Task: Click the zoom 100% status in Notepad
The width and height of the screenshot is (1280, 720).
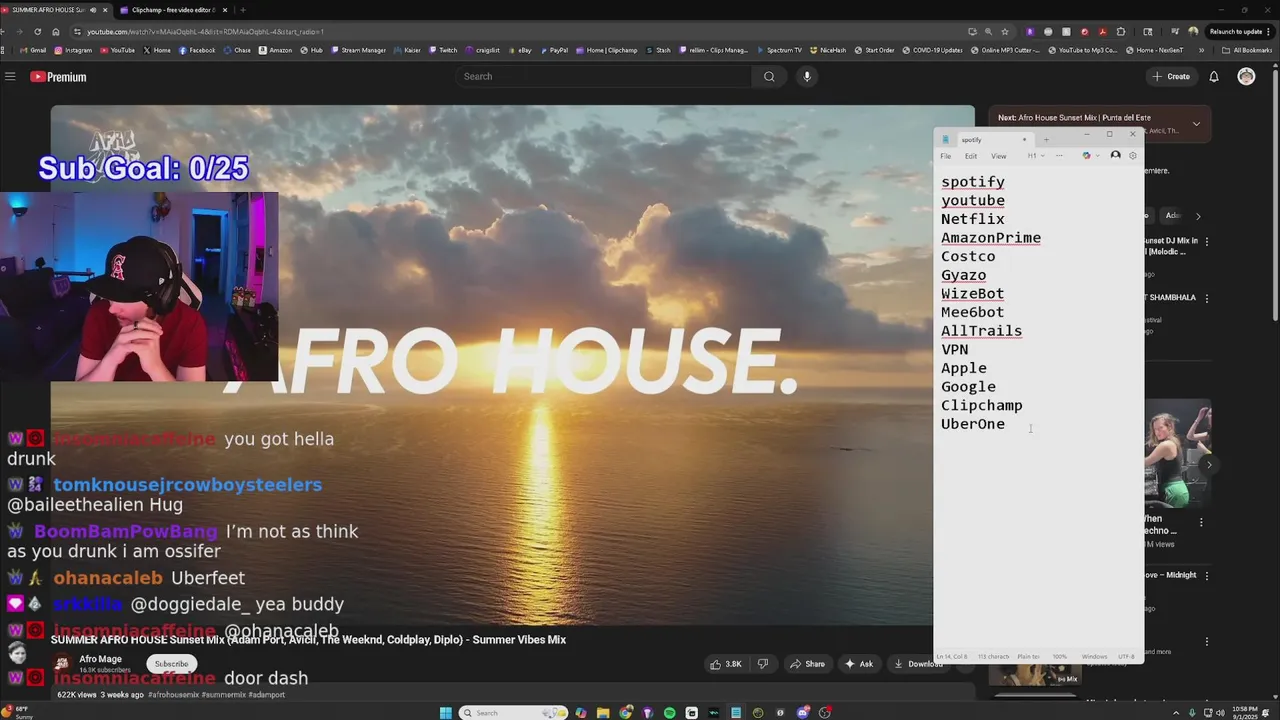Action: click(x=1060, y=657)
